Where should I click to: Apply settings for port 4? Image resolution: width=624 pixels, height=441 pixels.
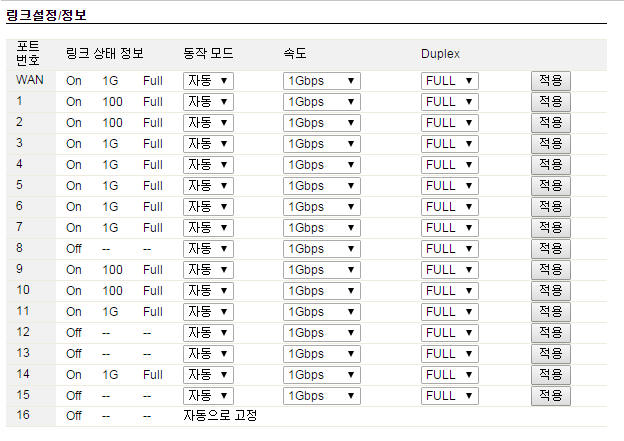click(x=551, y=165)
